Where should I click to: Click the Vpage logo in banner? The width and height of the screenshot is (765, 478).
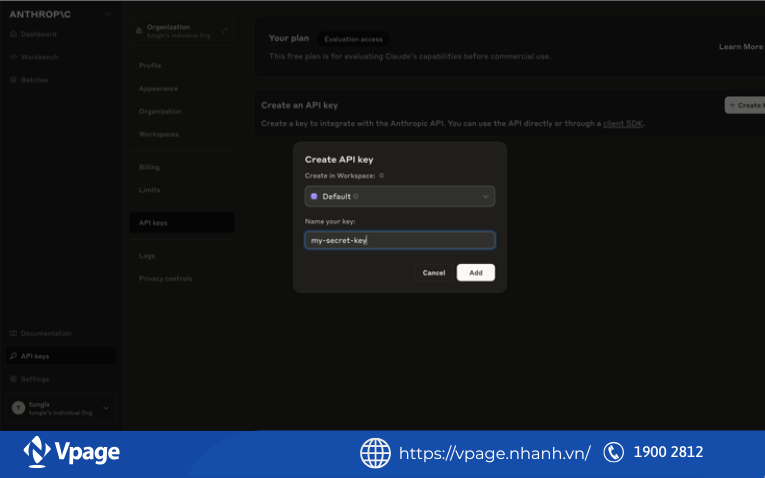pyautogui.click(x=71, y=452)
